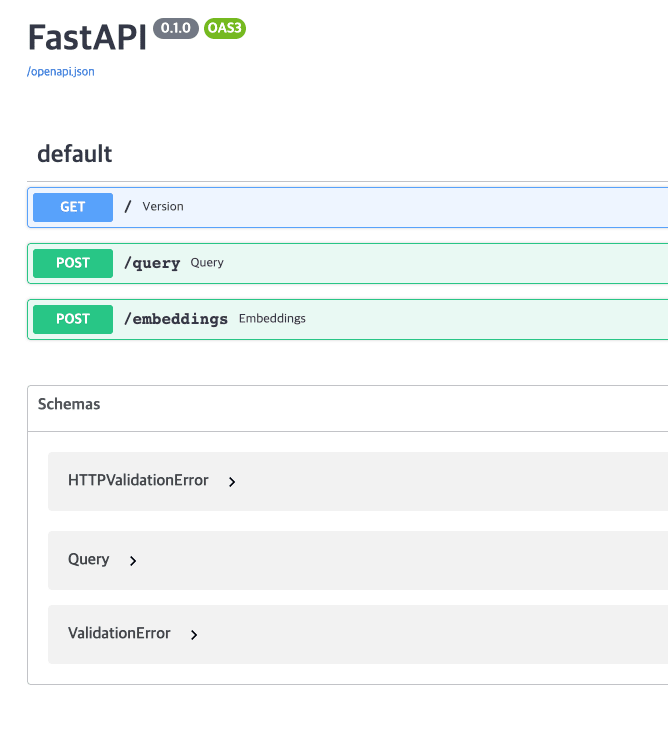Click the FastAPI title heading
668x736 pixels.
coord(87,37)
